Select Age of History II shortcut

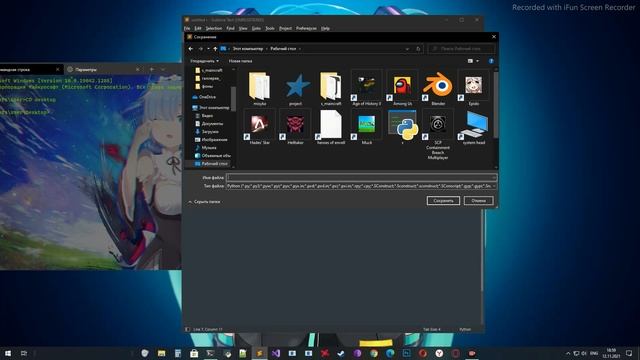click(367, 88)
